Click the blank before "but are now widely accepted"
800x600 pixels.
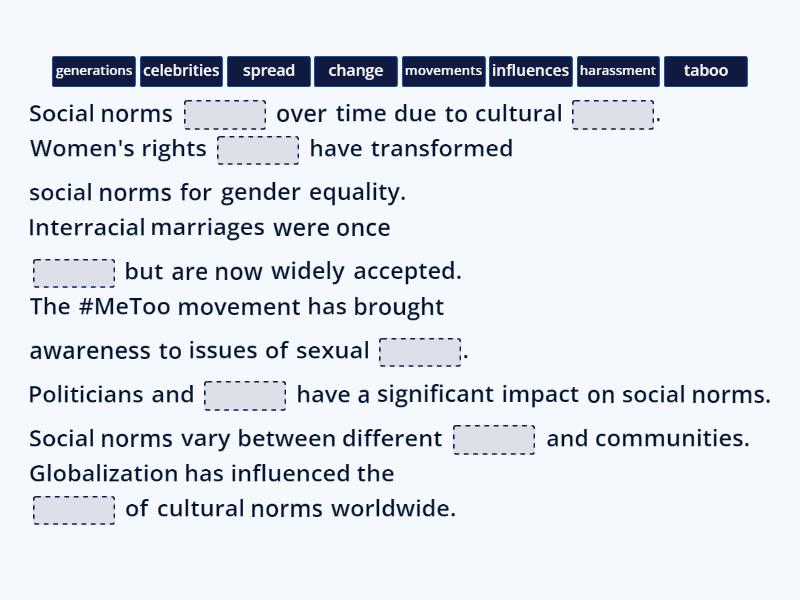[73, 271]
